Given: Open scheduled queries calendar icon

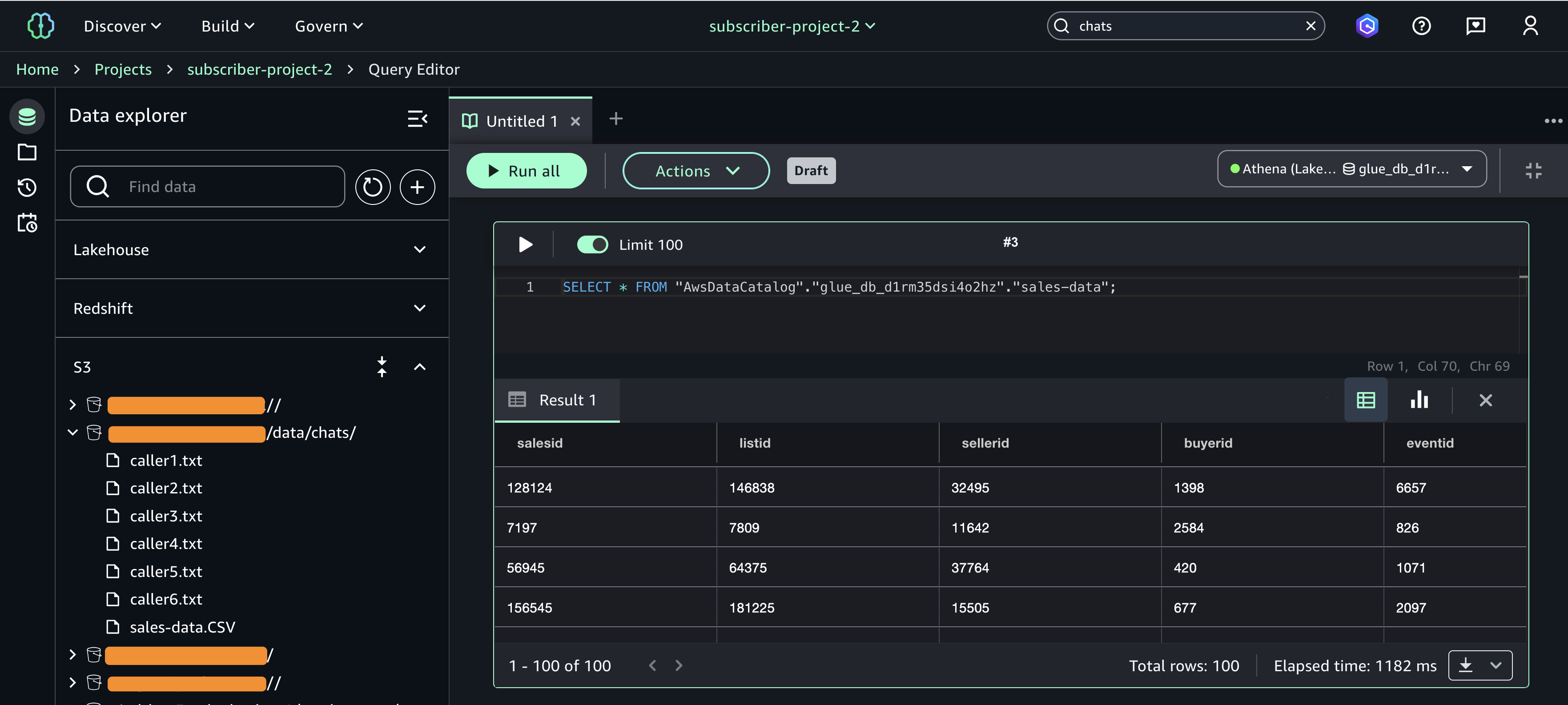Looking at the screenshot, I should [27, 223].
